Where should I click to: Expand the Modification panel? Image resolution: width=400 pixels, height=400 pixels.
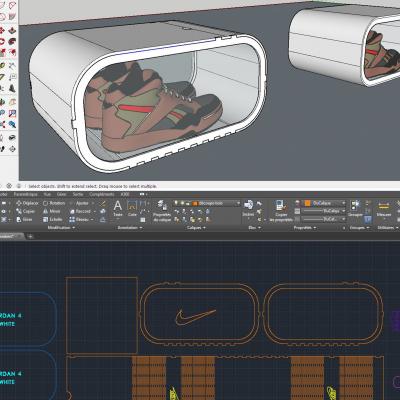61,228
